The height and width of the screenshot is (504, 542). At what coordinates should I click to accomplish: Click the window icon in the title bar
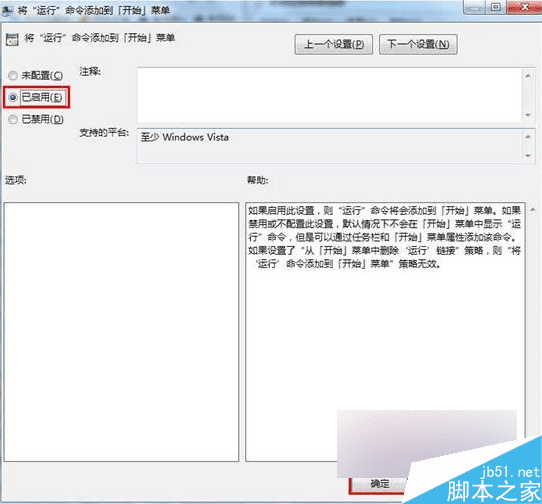pos(7,10)
